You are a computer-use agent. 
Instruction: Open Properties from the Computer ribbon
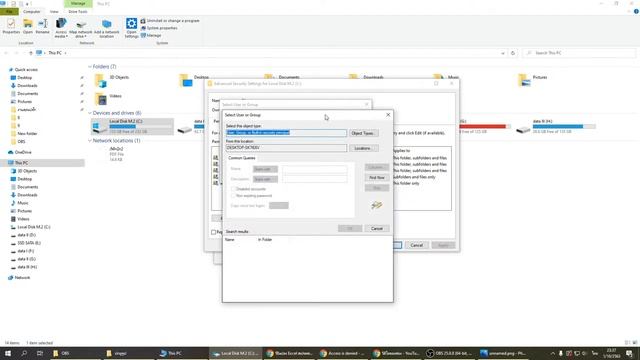pyautogui.click(x=11, y=27)
